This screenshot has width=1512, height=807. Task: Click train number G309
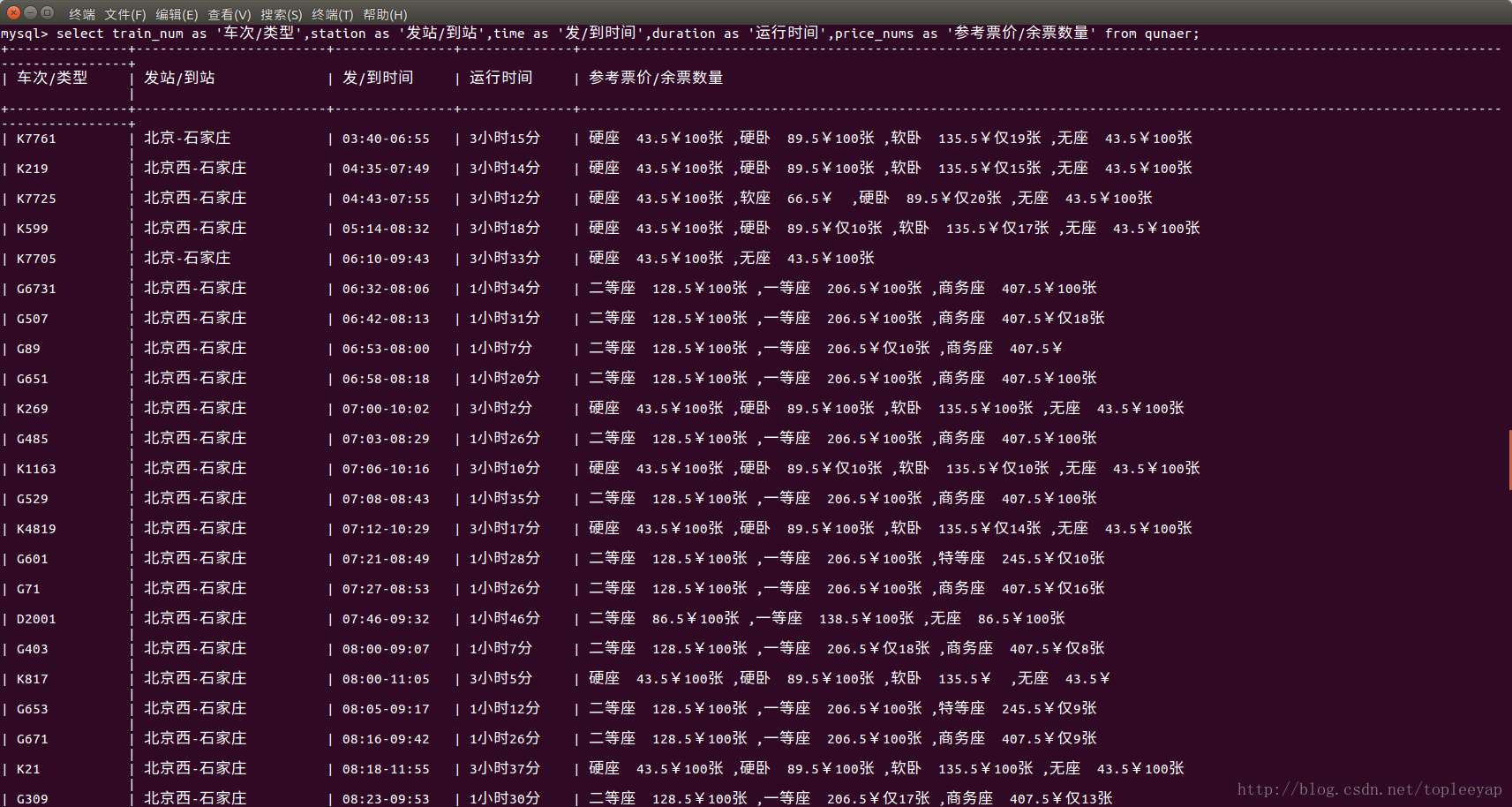click(33, 799)
